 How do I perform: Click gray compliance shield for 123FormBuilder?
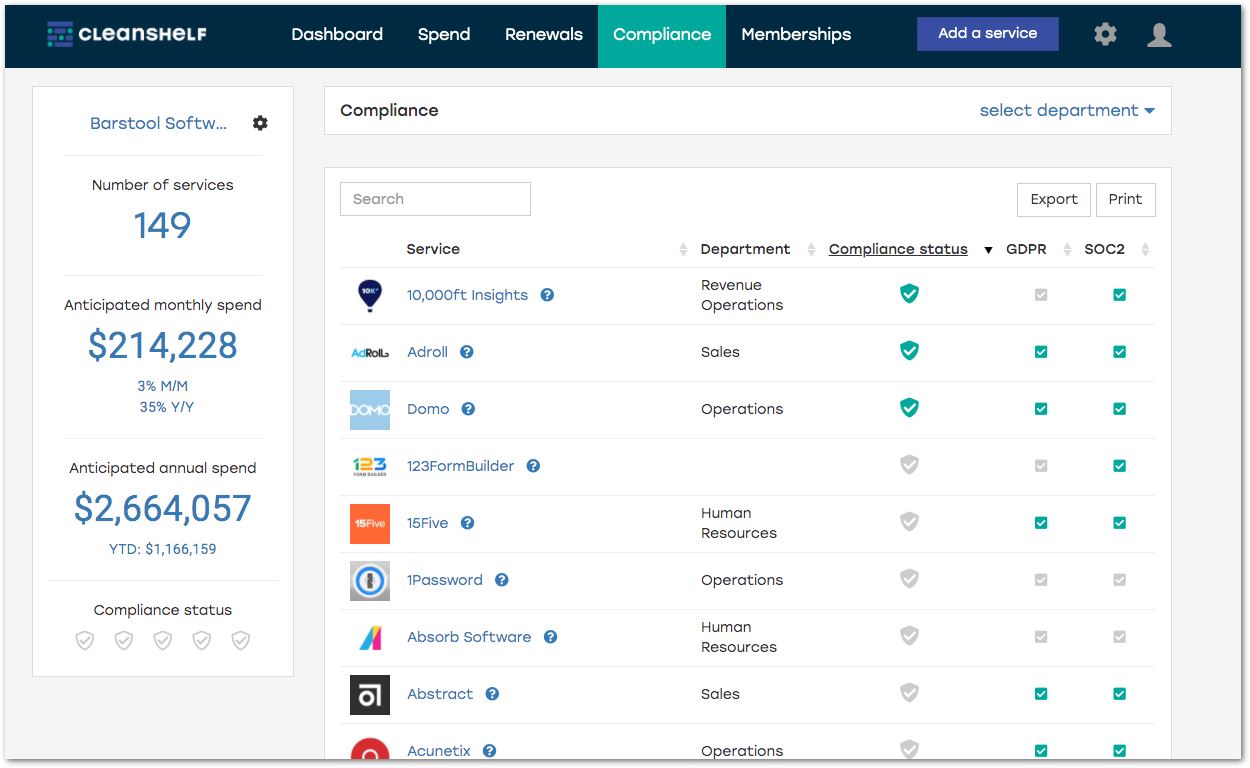pos(909,464)
